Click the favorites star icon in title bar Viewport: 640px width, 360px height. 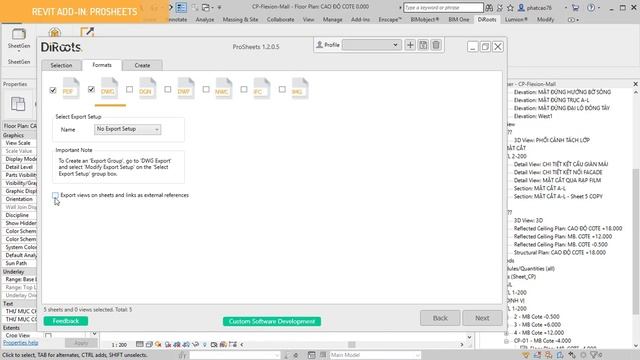pos(510,7)
